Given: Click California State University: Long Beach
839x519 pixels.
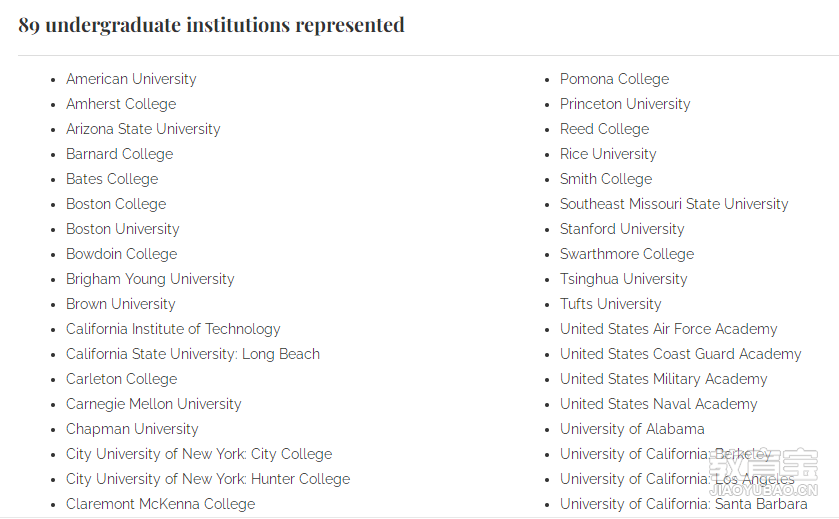Looking at the screenshot, I should click(x=193, y=354).
